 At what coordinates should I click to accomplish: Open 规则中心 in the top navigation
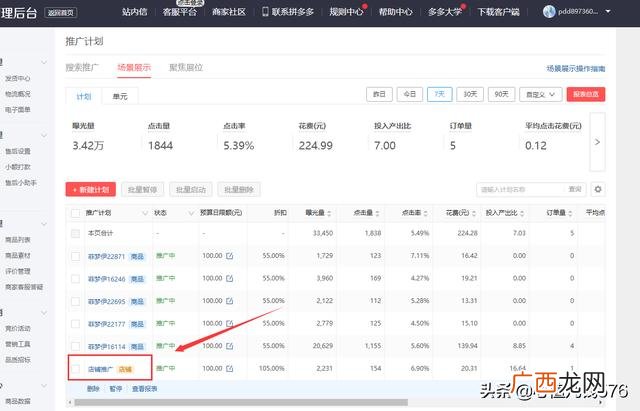coord(346,12)
